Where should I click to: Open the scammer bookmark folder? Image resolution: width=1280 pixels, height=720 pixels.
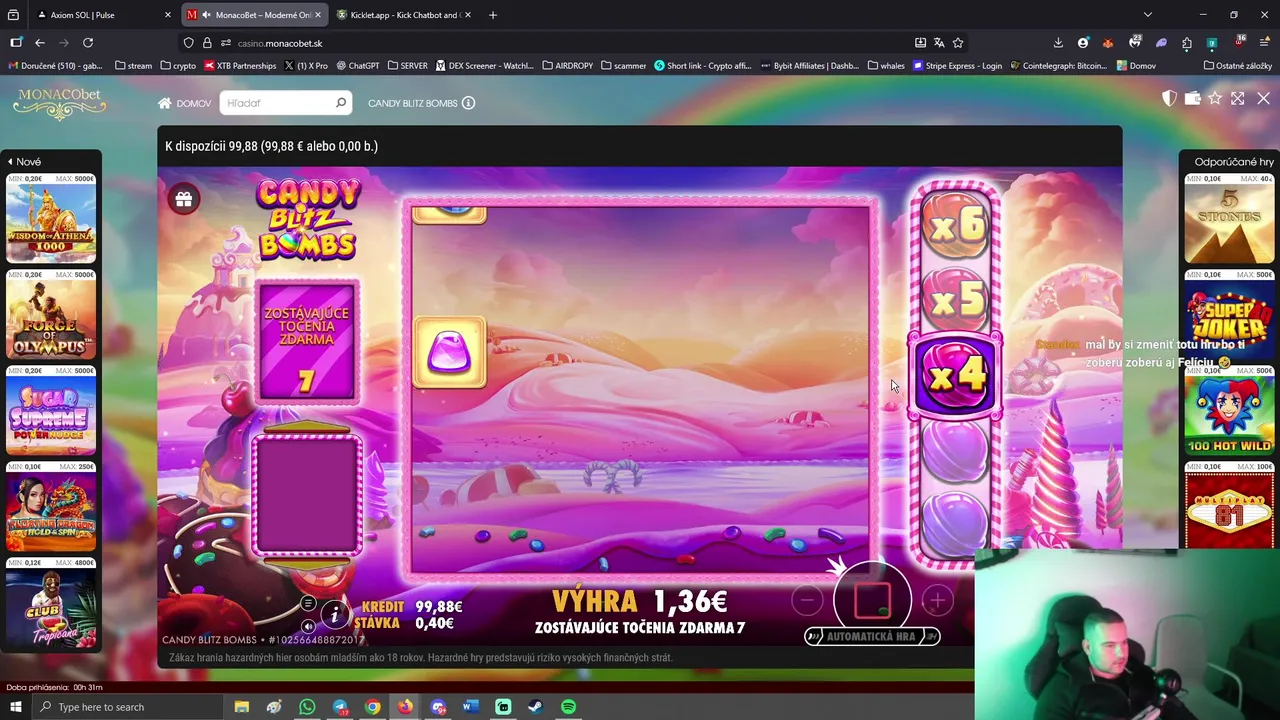(x=623, y=66)
